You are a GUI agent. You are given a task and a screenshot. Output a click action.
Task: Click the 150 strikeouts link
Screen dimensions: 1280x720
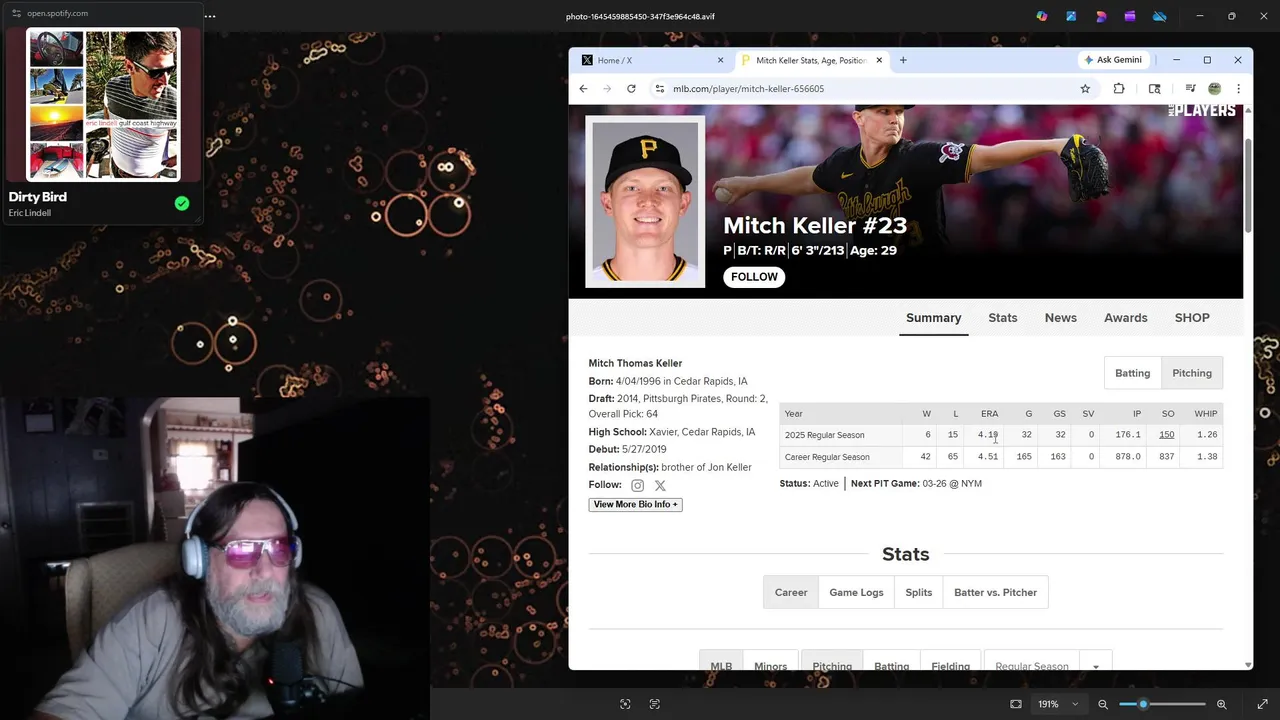click(x=1166, y=435)
